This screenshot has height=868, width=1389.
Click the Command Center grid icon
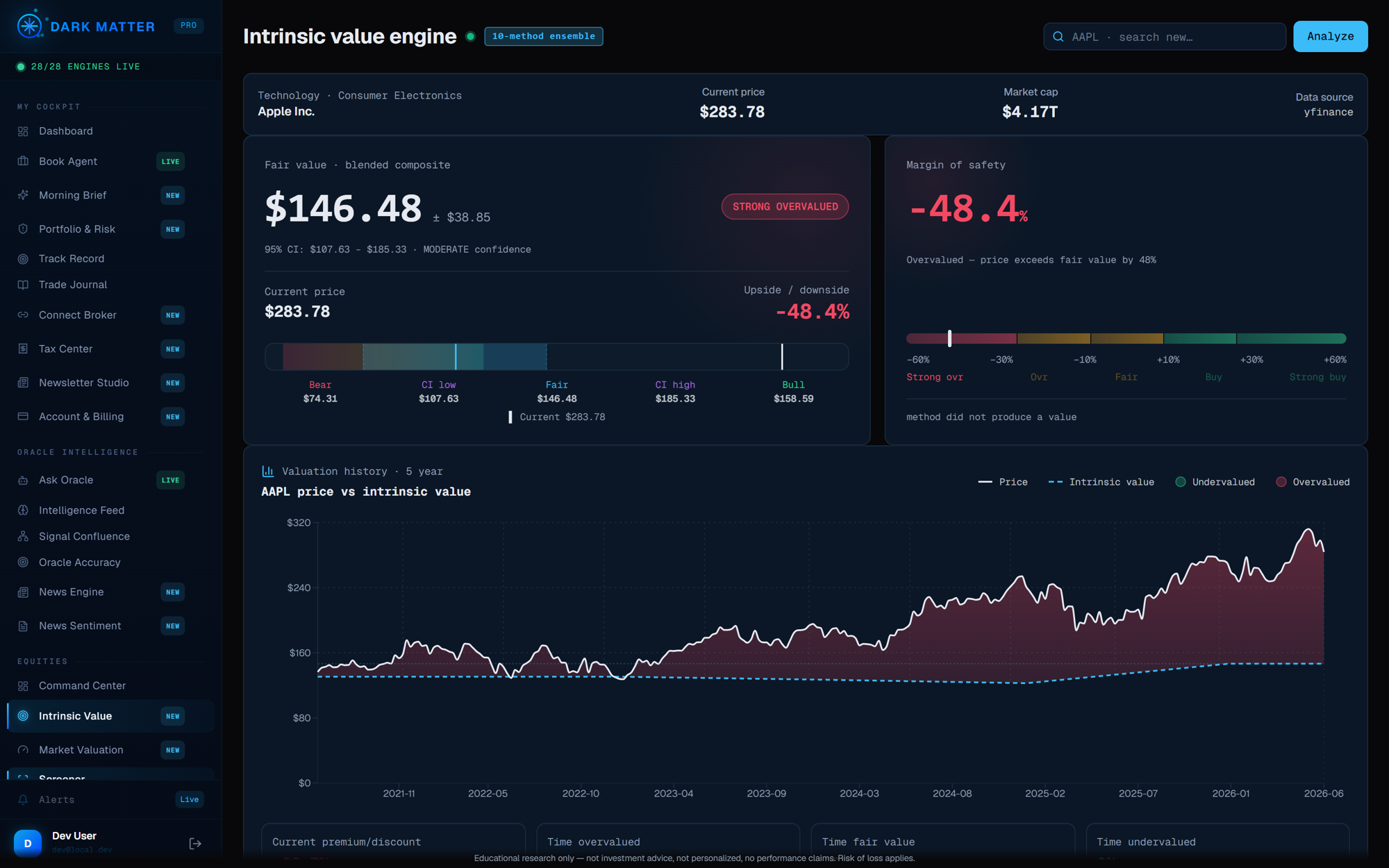pyautogui.click(x=23, y=686)
